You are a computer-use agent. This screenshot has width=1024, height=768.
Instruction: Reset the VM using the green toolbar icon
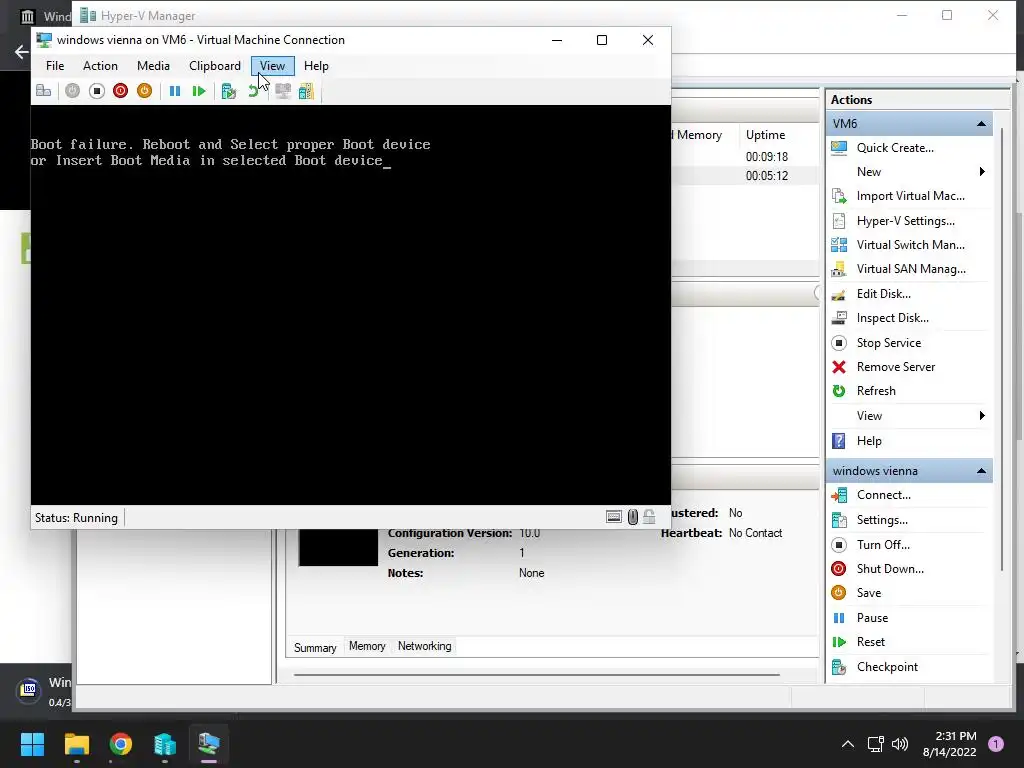click(x=199, y=91)
